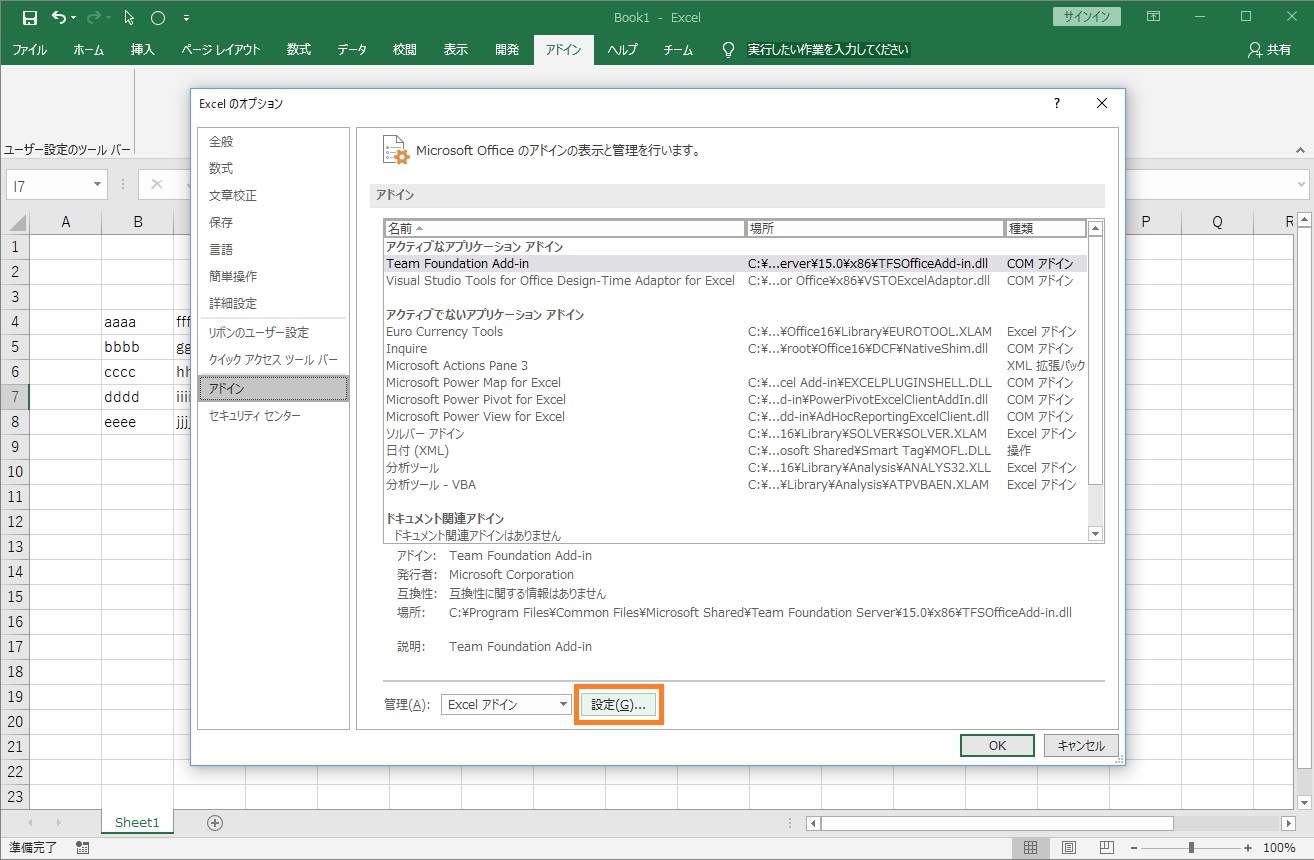Click the Tell Me search field

coord(829,50)
